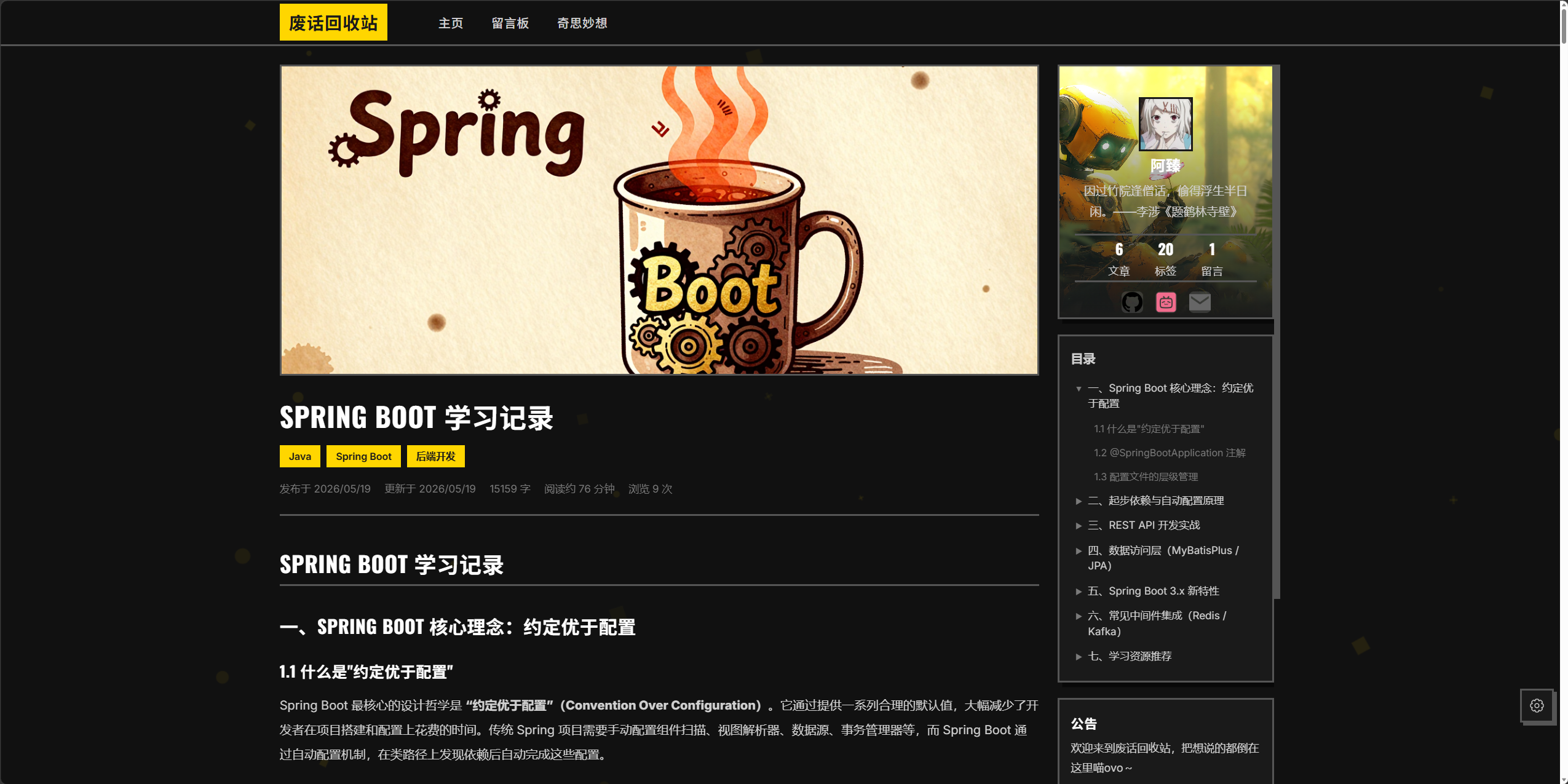Click the 阿臻 avatar image
Screen dimensions: 1568x784
coord(1165,124)
